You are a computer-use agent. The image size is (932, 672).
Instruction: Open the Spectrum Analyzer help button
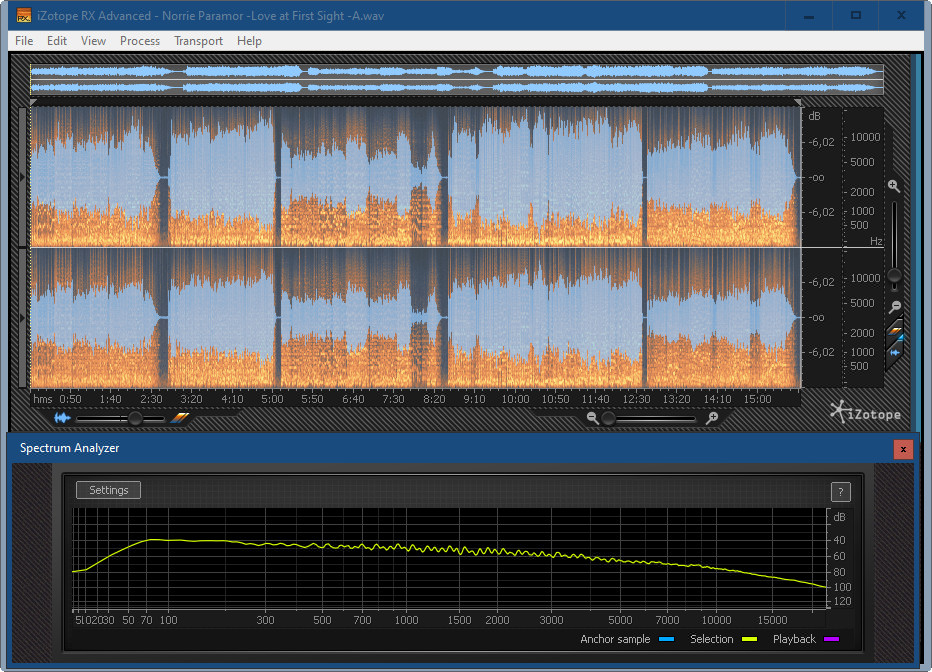click(841, 491)
